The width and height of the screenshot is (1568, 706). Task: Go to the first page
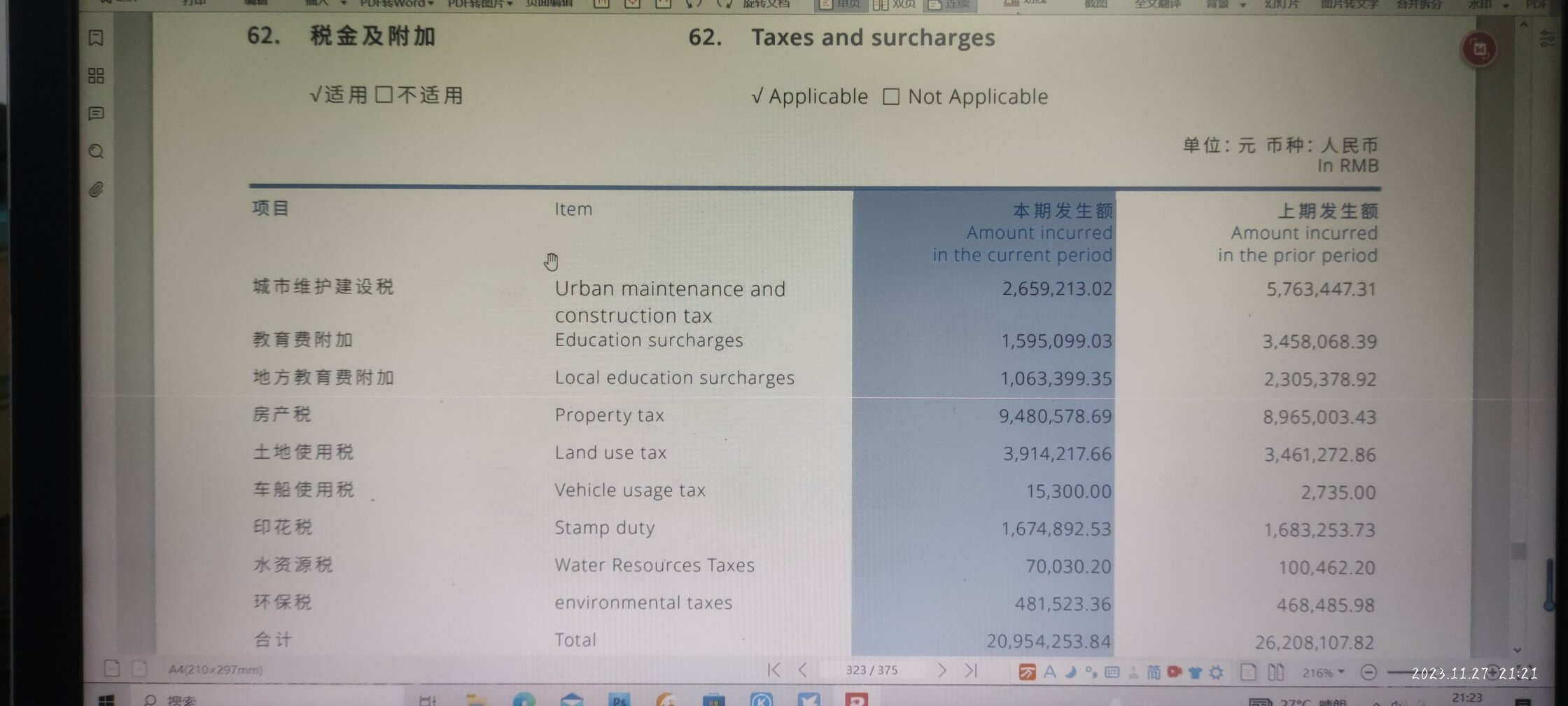[x=773, y=670]
